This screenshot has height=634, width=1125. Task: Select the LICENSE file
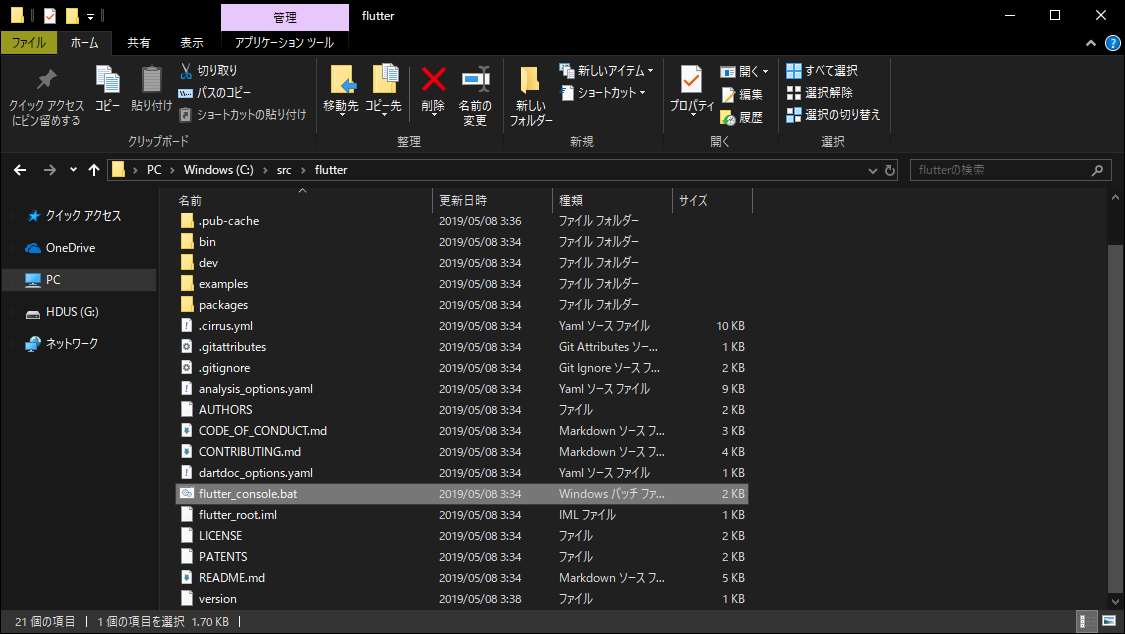coord(462,536)
